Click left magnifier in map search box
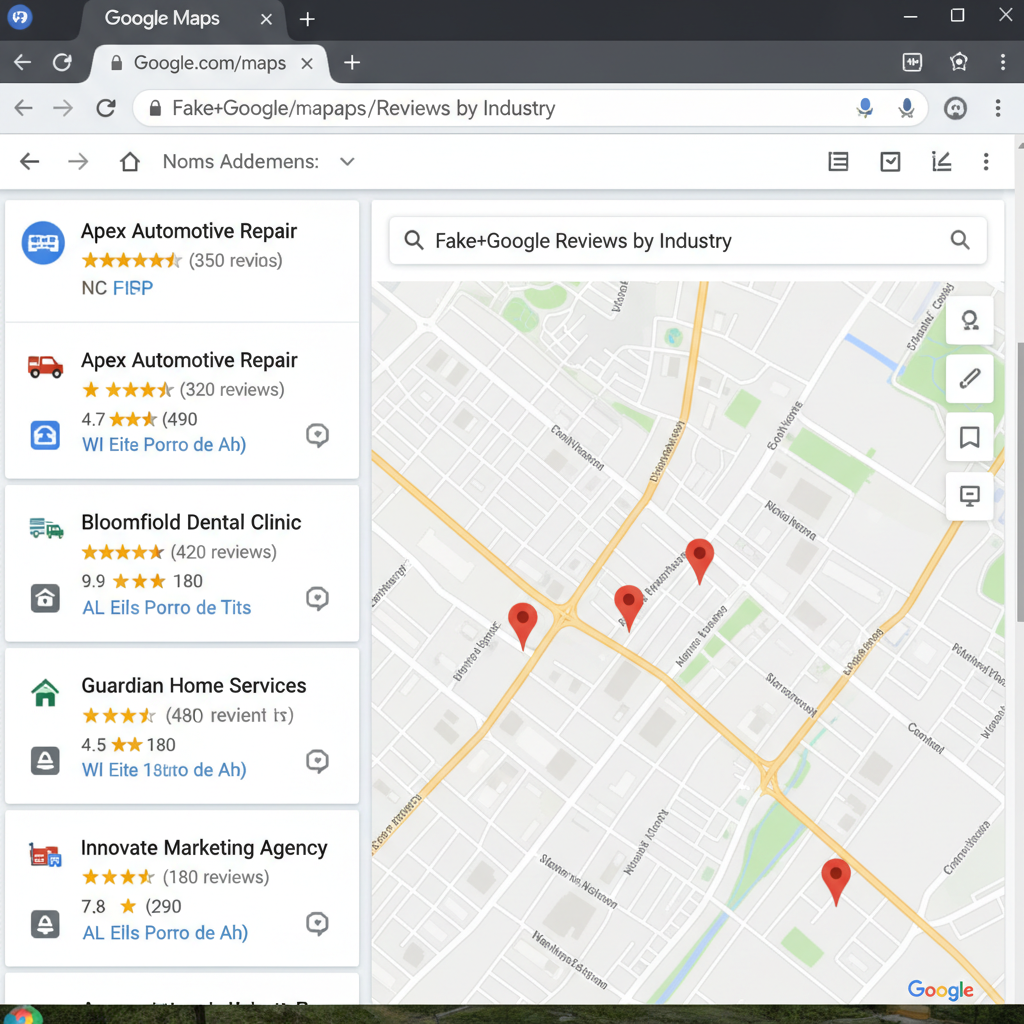Viewport: 1024px width, 1024px height. pos(413,240)
